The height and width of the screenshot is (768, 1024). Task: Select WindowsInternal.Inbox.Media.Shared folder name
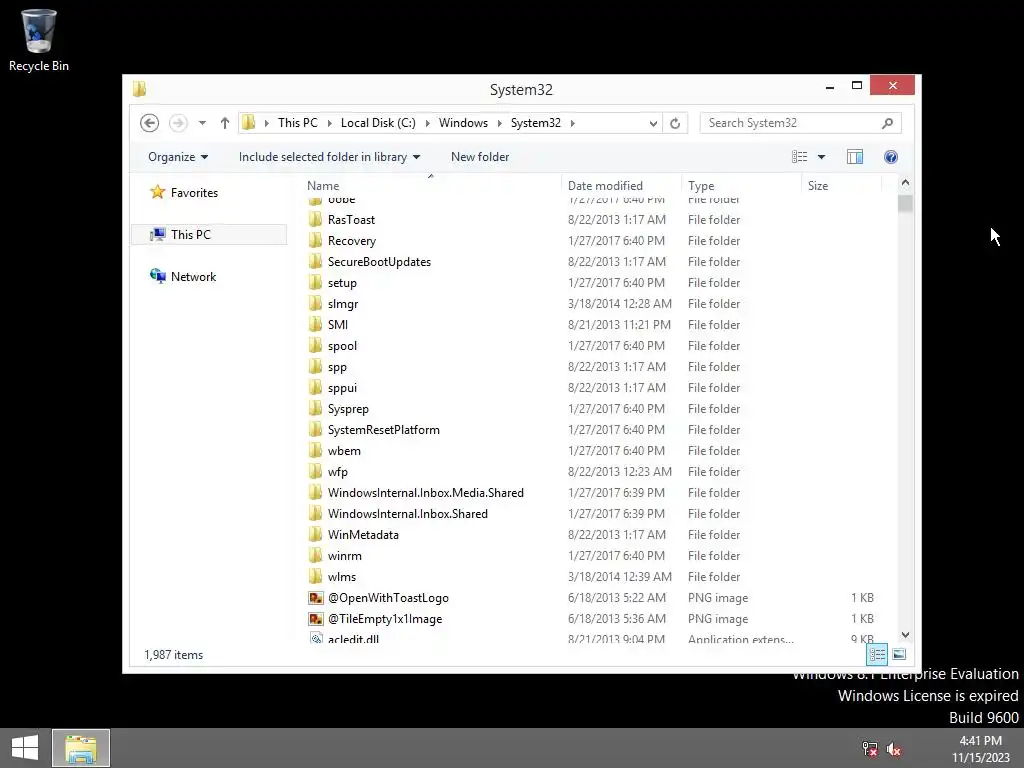click(426, 492)
